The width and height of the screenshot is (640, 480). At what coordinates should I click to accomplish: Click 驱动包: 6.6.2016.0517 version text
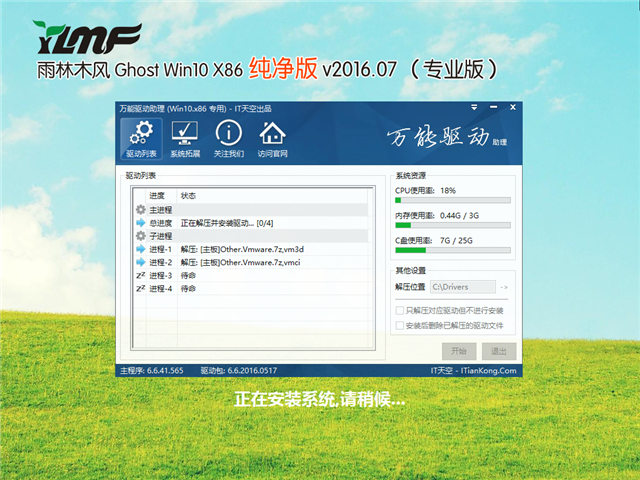coord(239,371)
